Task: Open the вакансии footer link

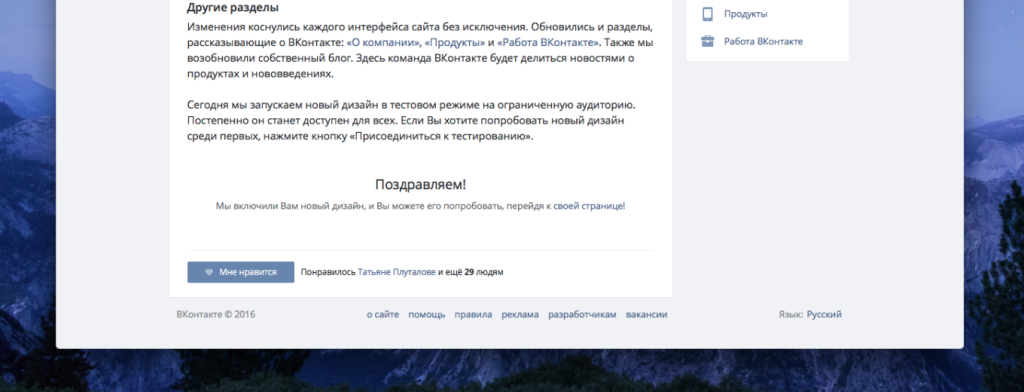Action: (x=647, y=314)
